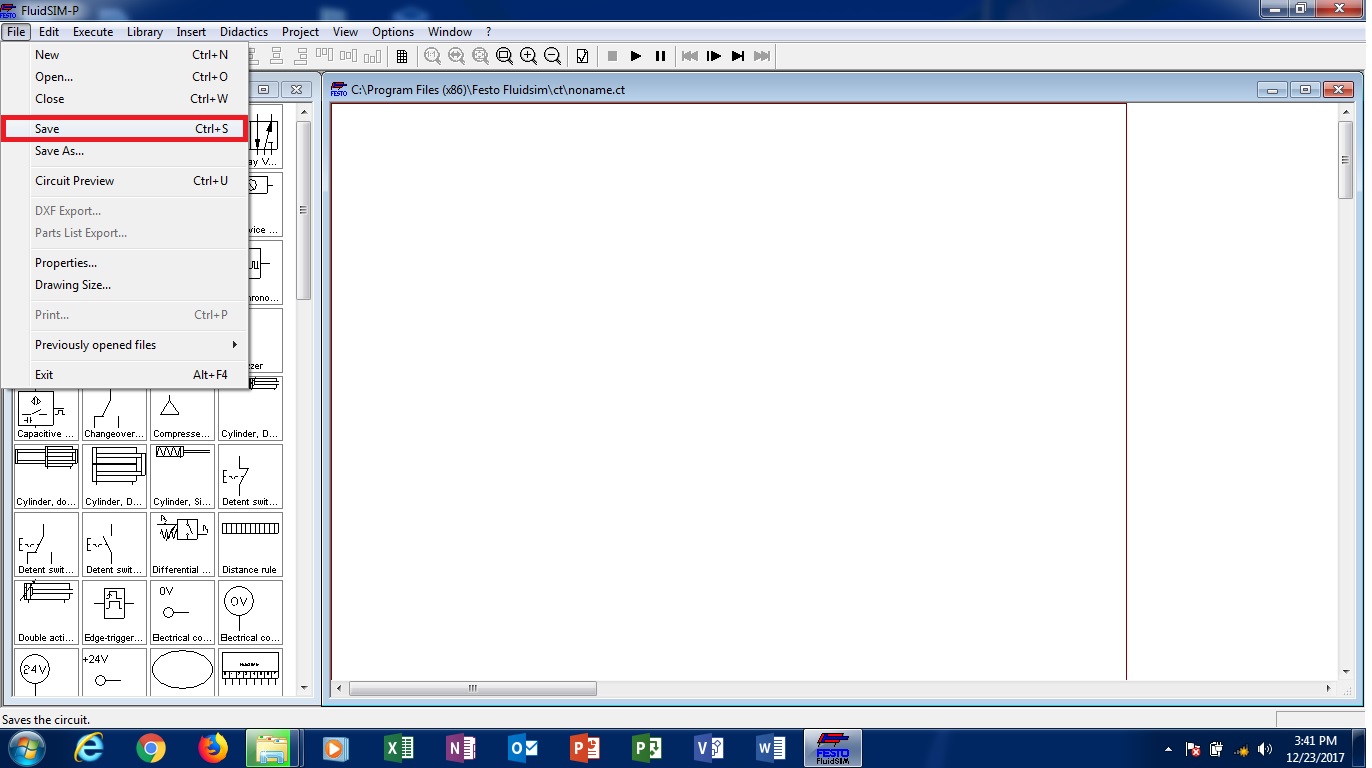Open the Library menu
This screenshot has height=768, width=1372.
145,32
